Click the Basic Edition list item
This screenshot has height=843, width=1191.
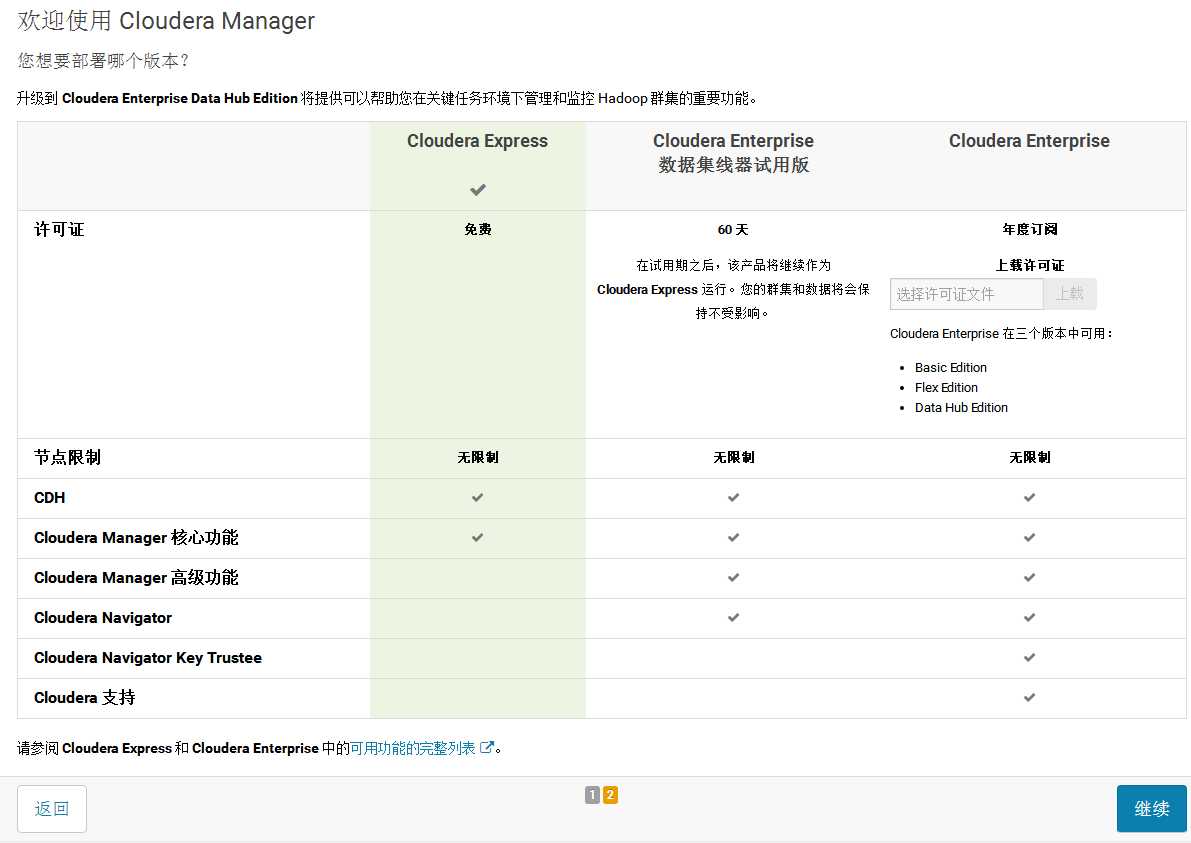(x=950, y=368)
